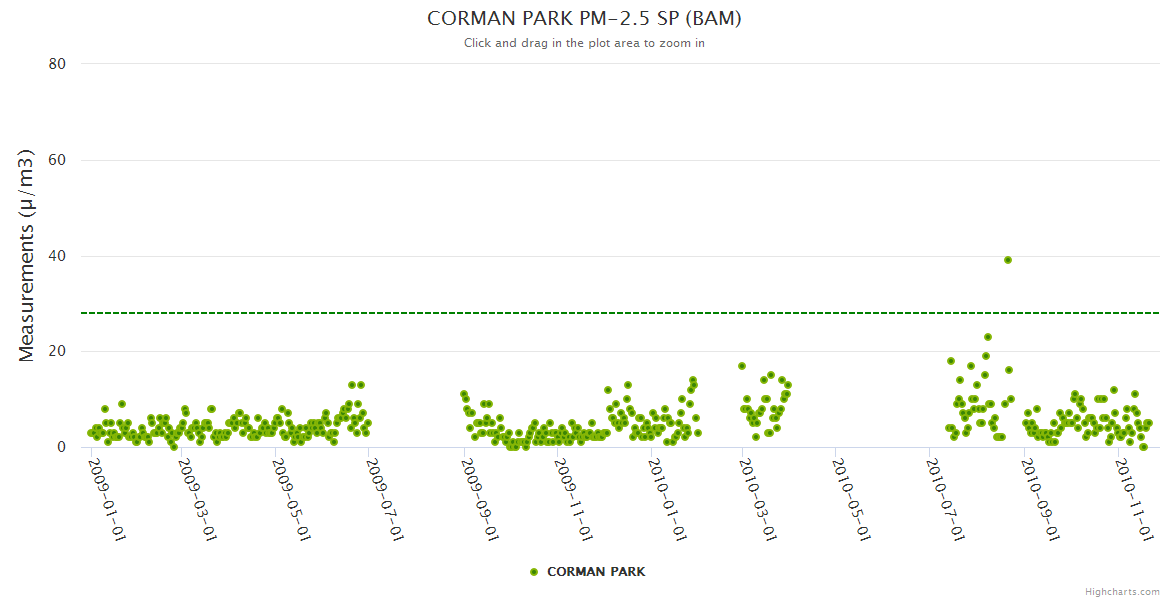Viewport: 1170px width, 600px height.
Task: Click the isolated data point at 17 near 2010-03-01
Action: click(742, 366)
